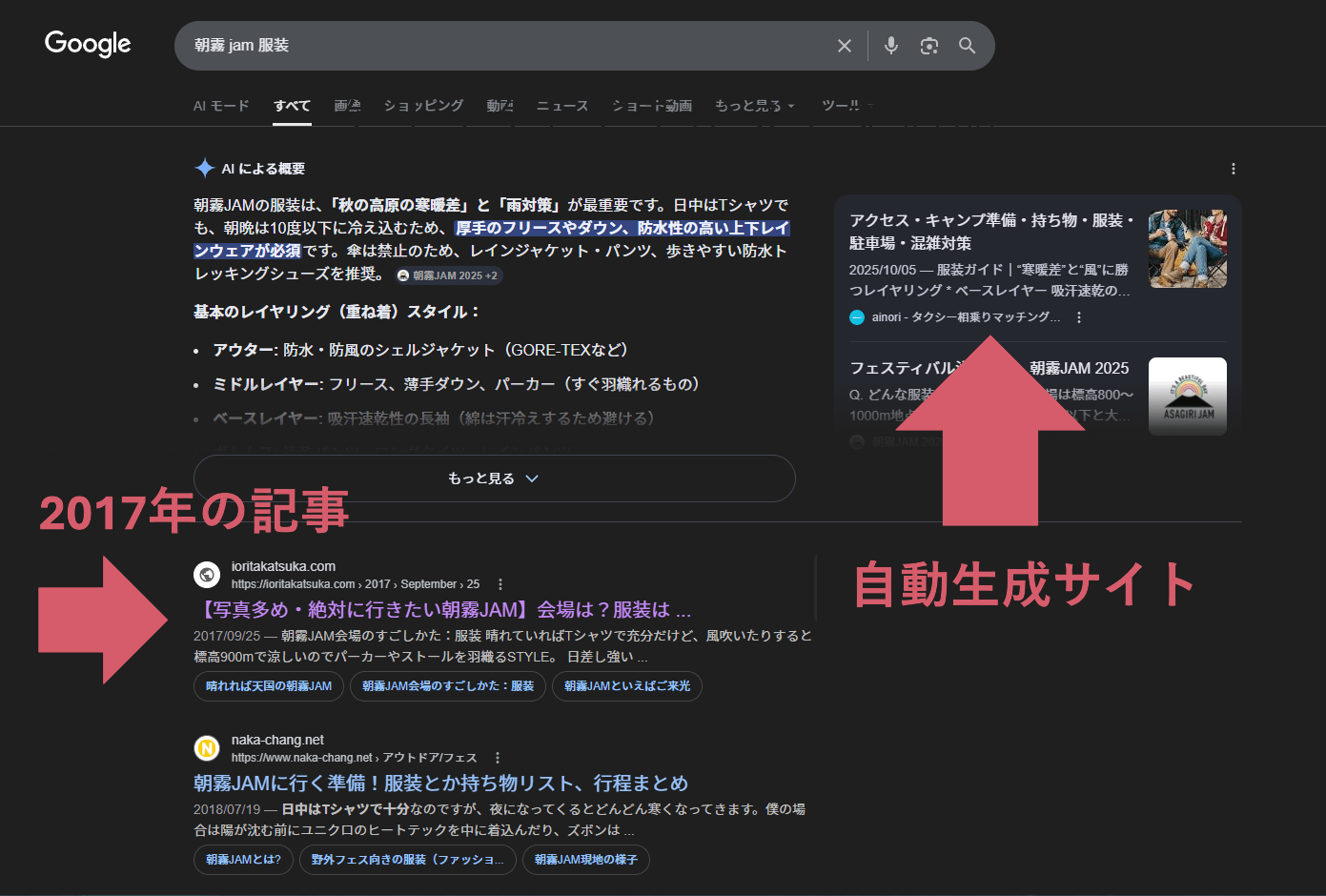Click the 朝霧JAM 2025 +2 source chip
The height and width of the screenshot is (896, 1326).
[448, 275]
